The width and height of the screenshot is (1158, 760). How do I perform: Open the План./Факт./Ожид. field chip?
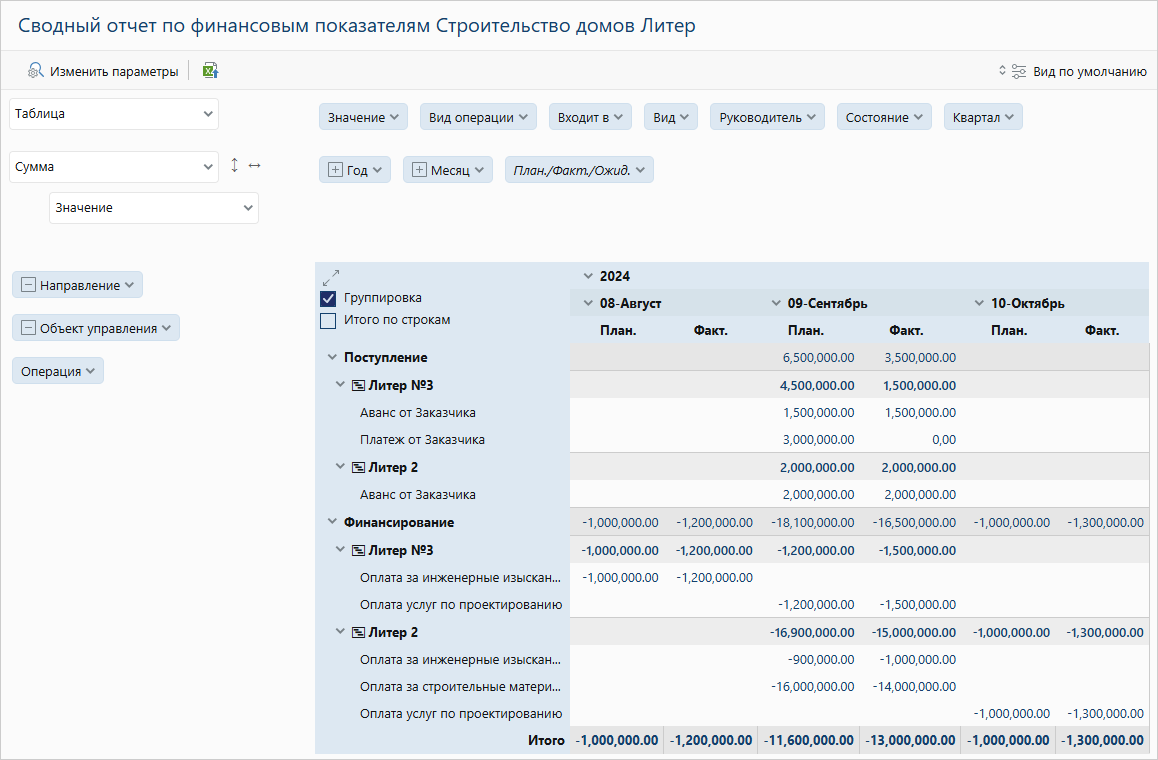579,171
